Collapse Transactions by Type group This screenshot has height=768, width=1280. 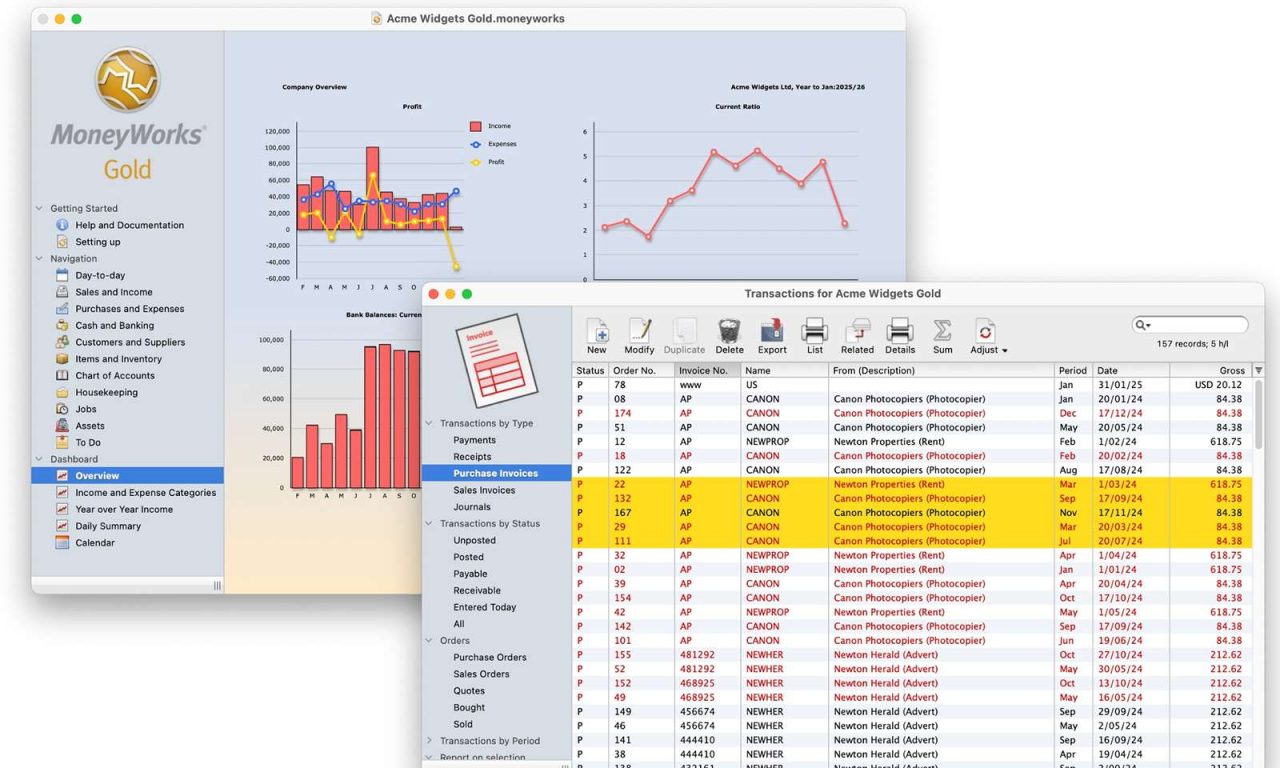pos(430,424)
